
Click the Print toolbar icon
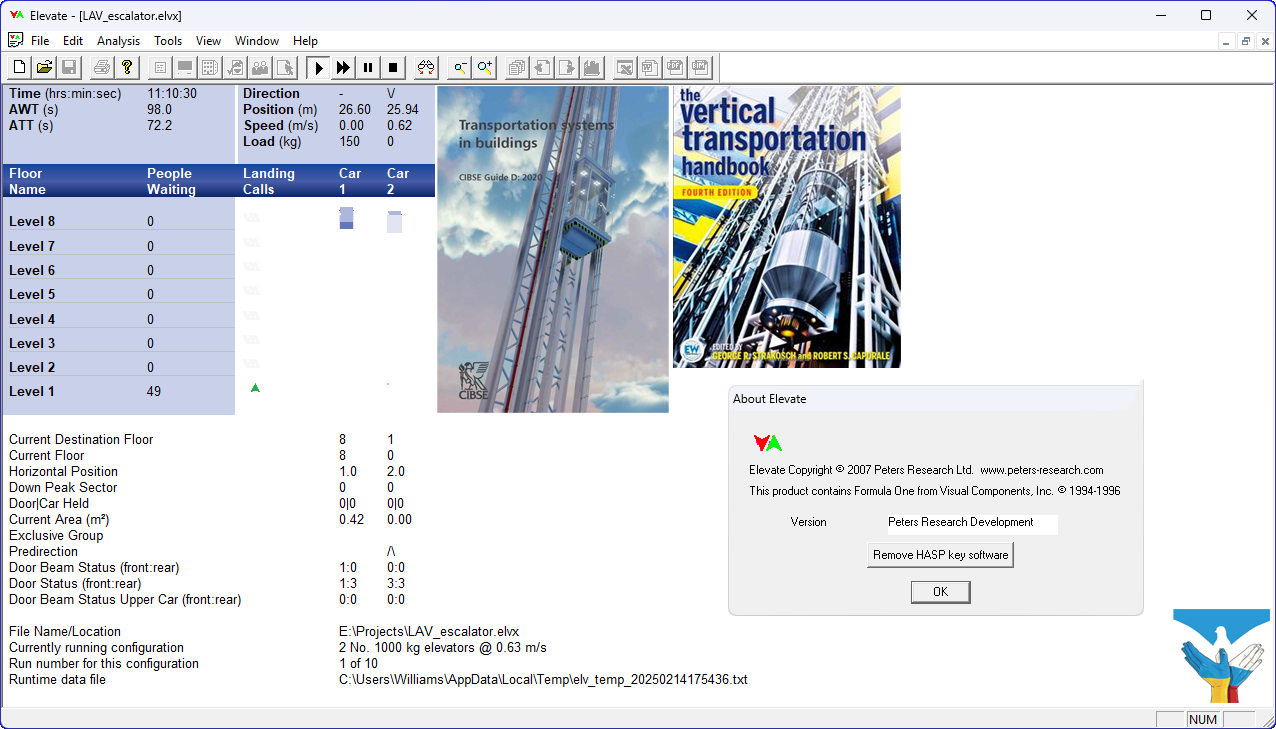pyautogui.click(x=102, y=67)
